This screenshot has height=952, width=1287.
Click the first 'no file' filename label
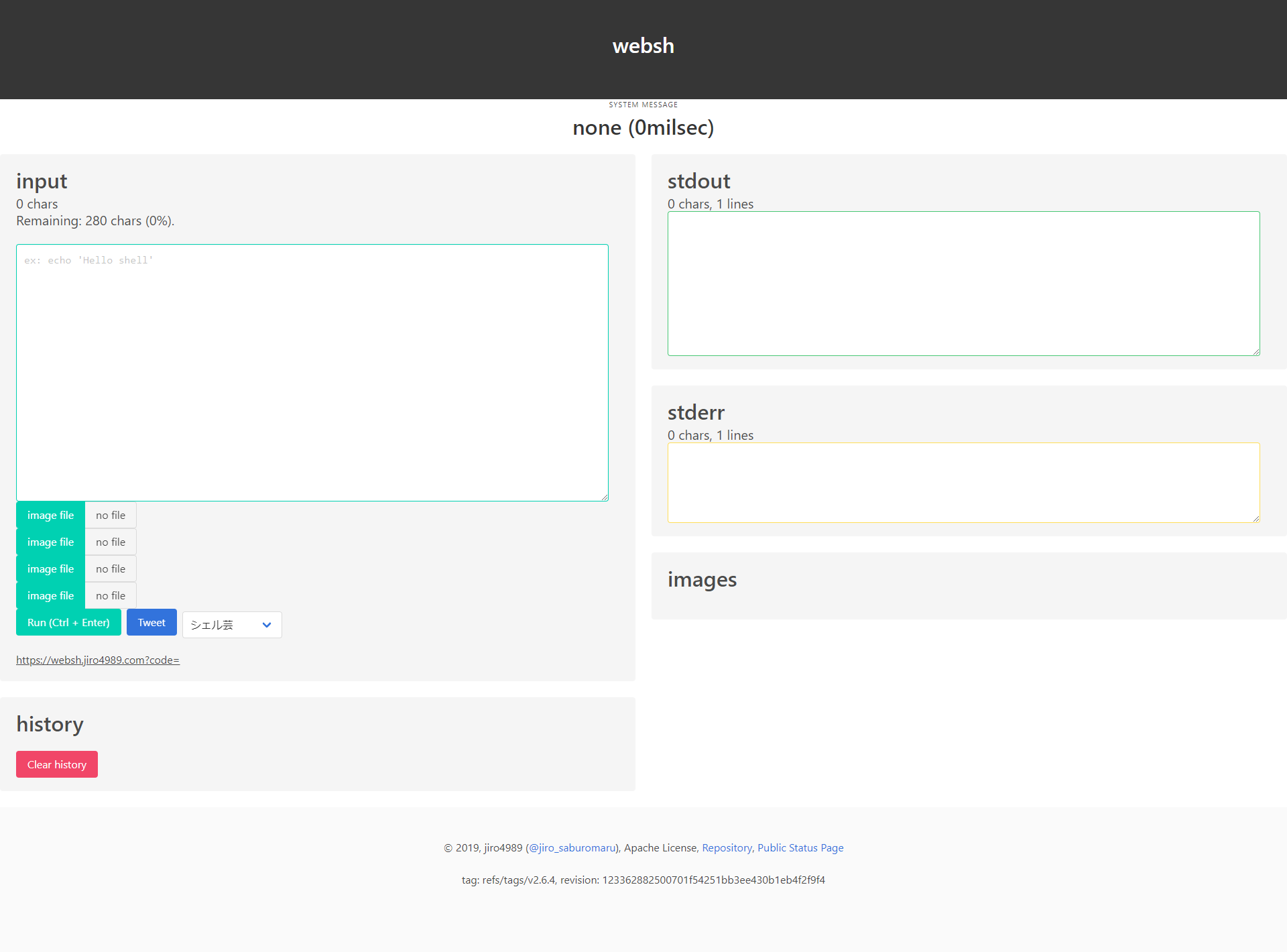click(111, 515)
